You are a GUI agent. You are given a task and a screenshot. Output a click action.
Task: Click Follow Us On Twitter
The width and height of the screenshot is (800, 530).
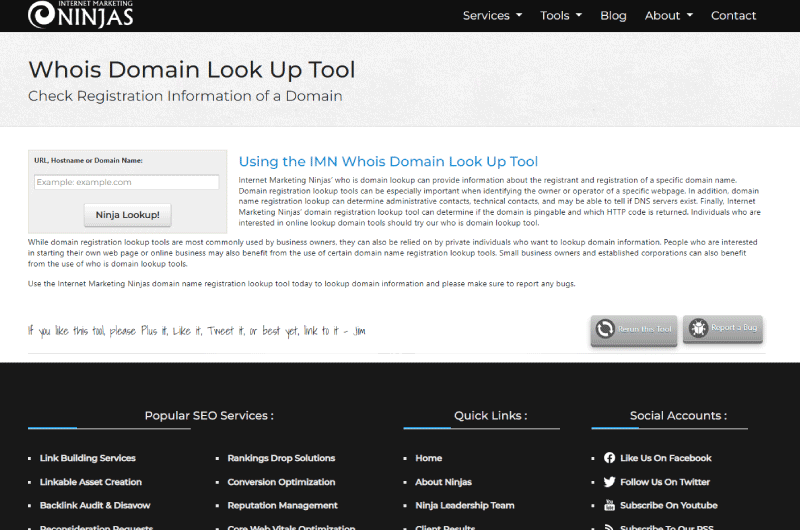click(665, 482)
